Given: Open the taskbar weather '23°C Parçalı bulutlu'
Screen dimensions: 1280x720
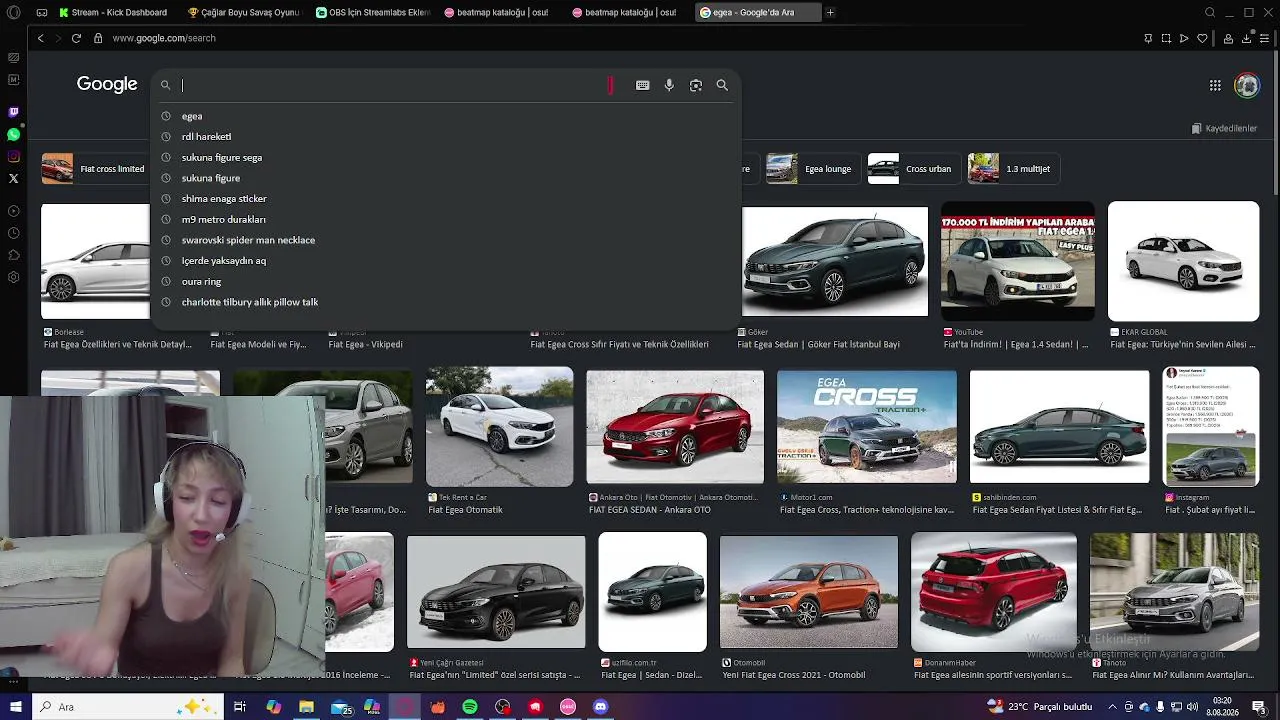Looking at the screenshot, I should [x=1038, y=707].
